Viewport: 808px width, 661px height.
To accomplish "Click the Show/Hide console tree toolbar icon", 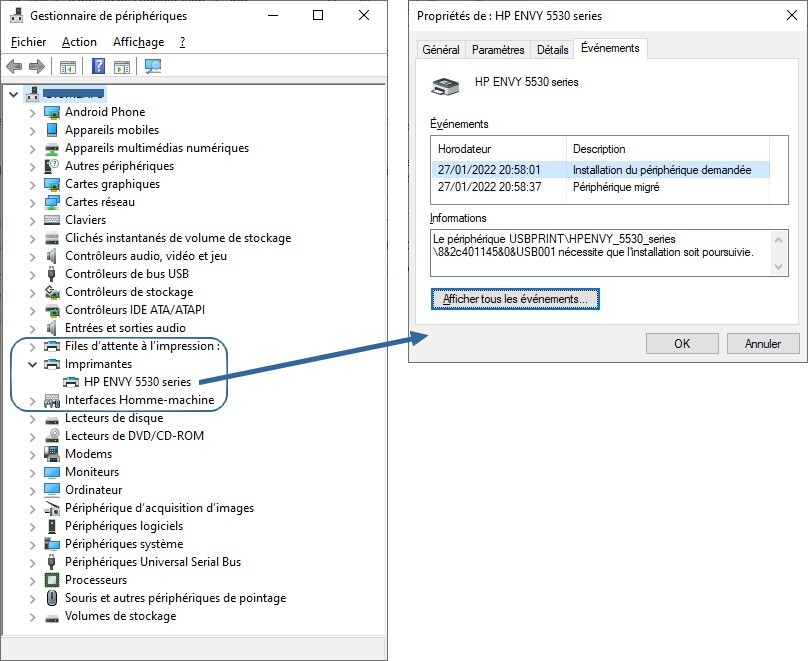I will (68, 66).
